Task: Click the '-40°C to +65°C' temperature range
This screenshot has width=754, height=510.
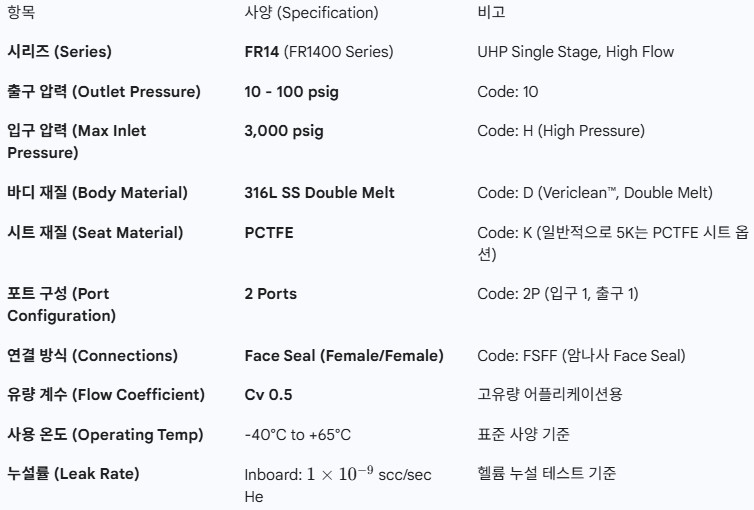Action: tap(298, 435)
